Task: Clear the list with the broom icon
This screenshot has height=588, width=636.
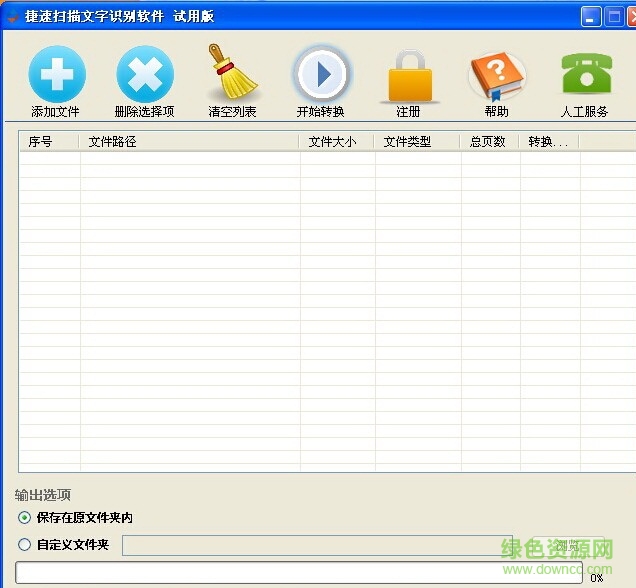Action: pyautogui.click(x=232, y=72)
